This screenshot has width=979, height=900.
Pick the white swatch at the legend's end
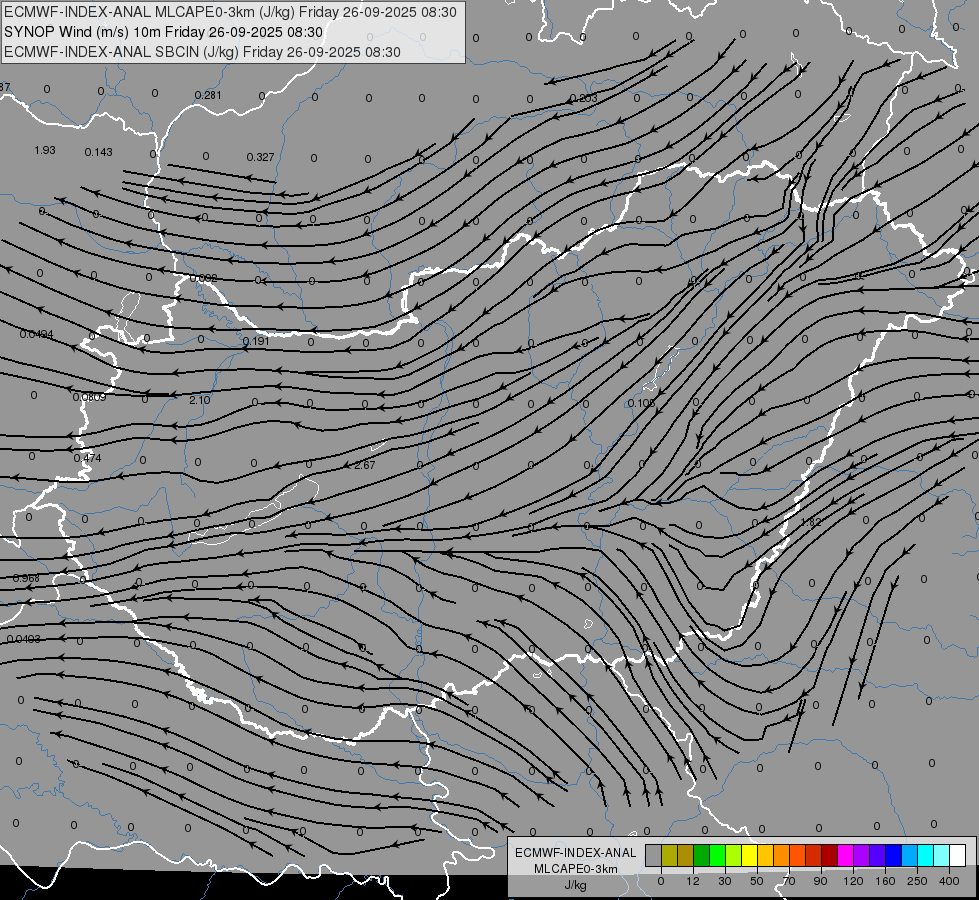[x=957, y=855]
